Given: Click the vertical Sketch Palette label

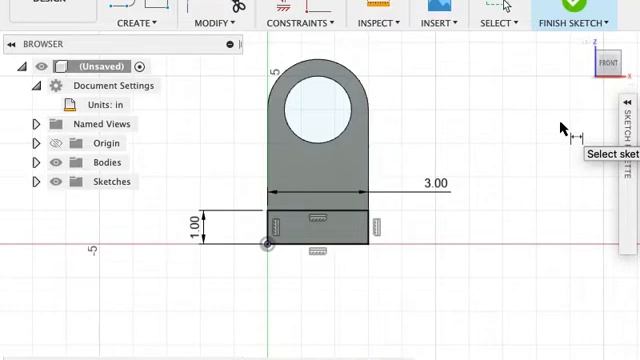Looking at the screenshot, I should tap(627, 144).
